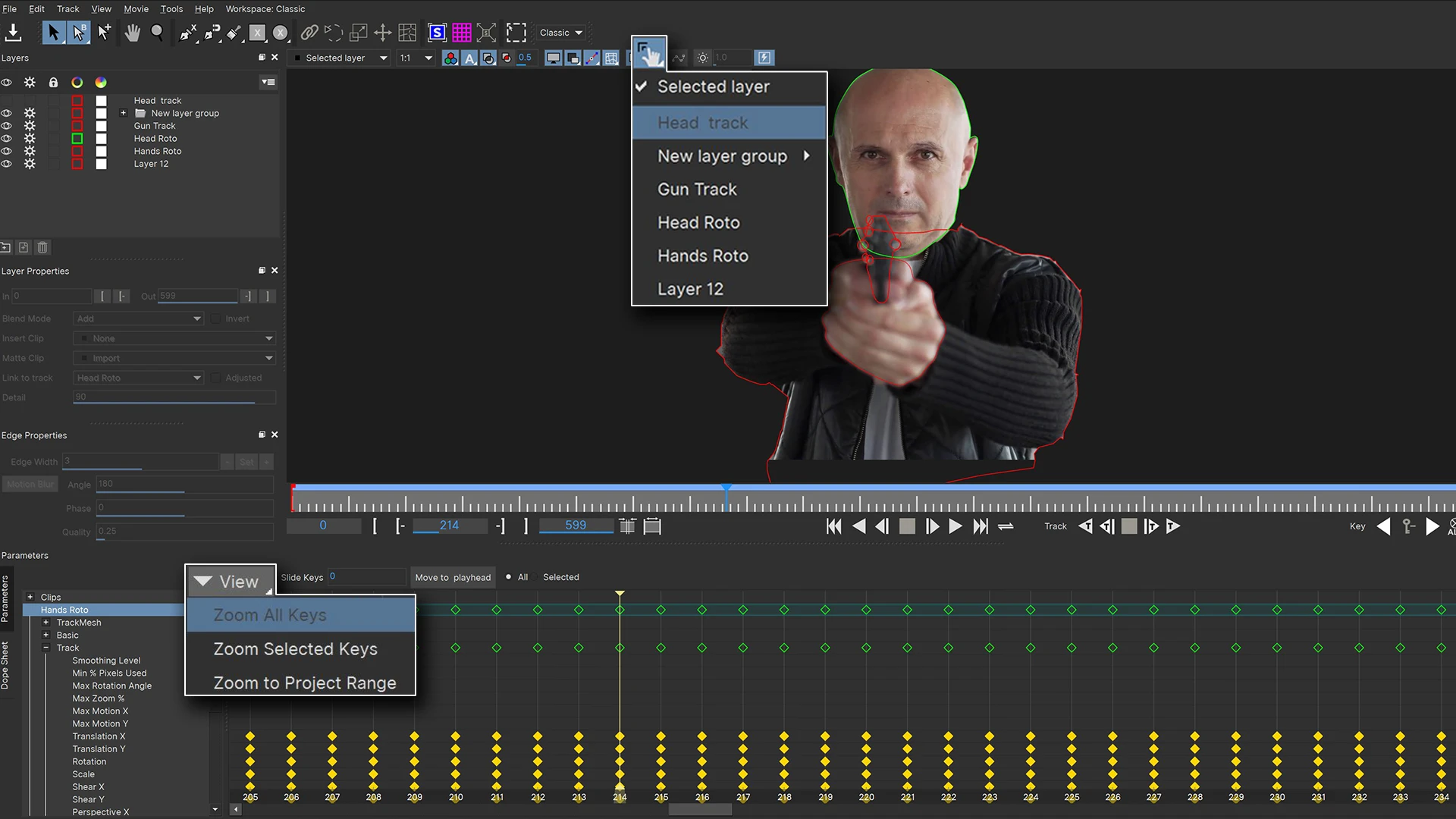Viewport: 1456px width, 819px height.
Task: Click Zoom All Keys in View menu
Action: point(270,614)
